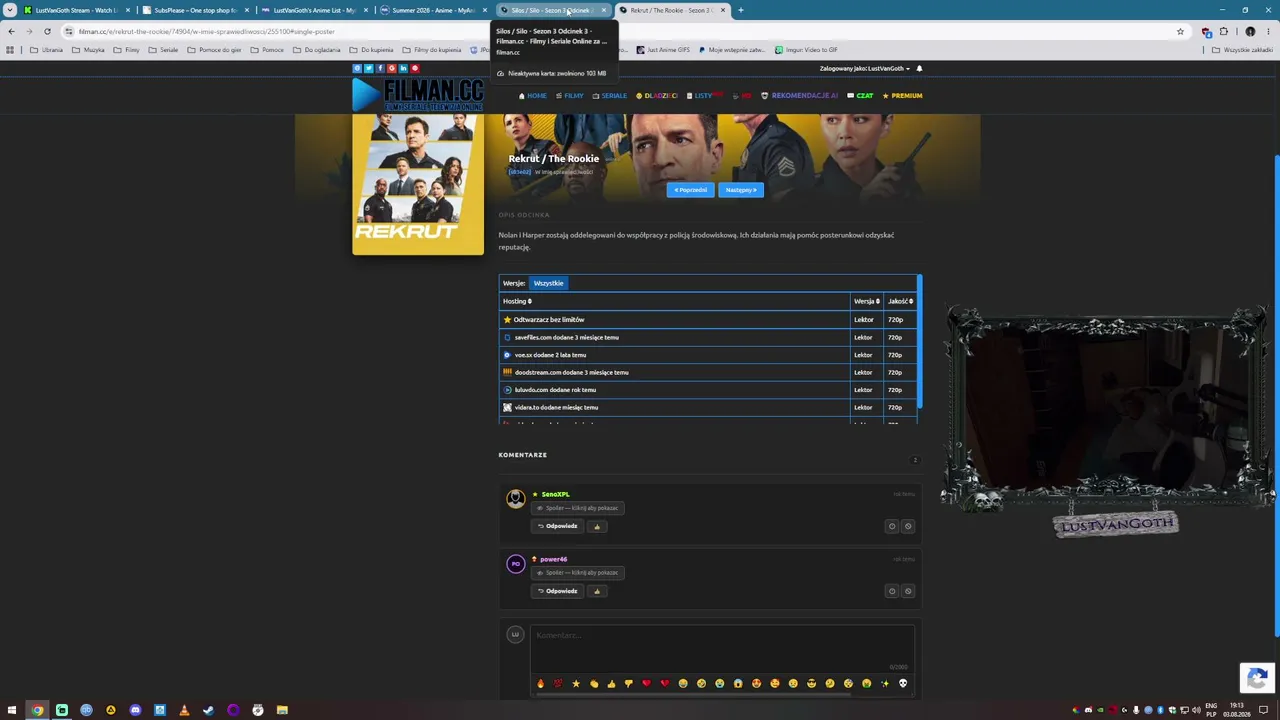Open REKOMENDACJE AI in the site menu
Viewport: 1280px width, 720px height.
point(800,96)
